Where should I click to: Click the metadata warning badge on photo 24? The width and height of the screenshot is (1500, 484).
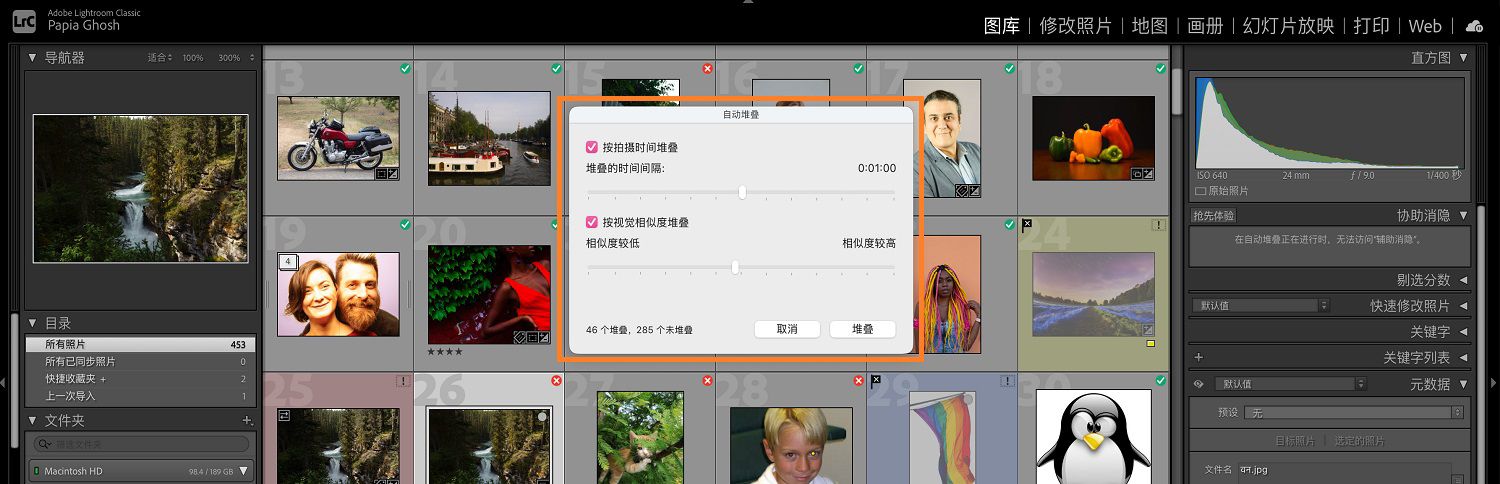[1160, 225]
